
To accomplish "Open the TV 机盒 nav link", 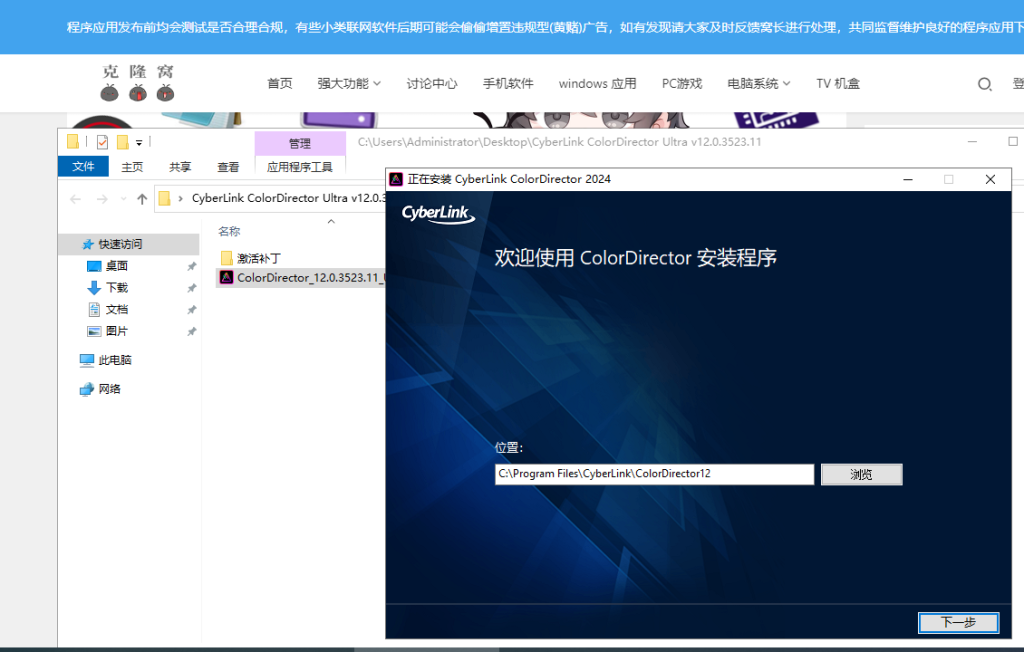I will (838, 84).
